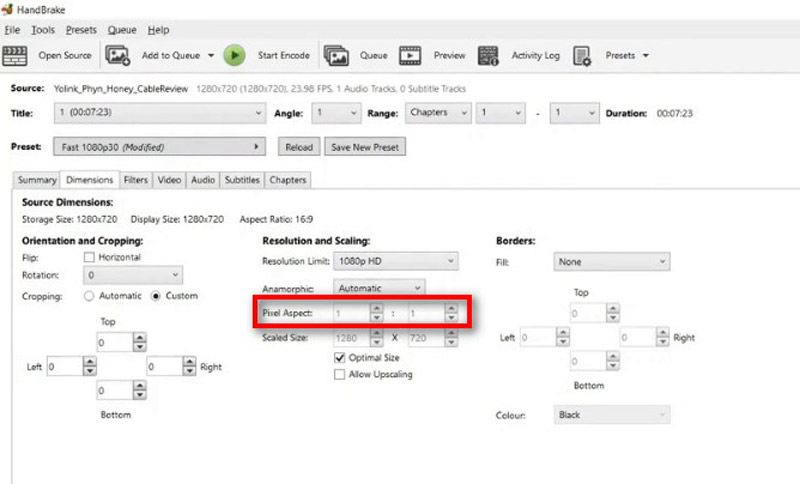Open the Anamorphic Automatic dropdown
The image size is (800, 484).
pos(379,288)
